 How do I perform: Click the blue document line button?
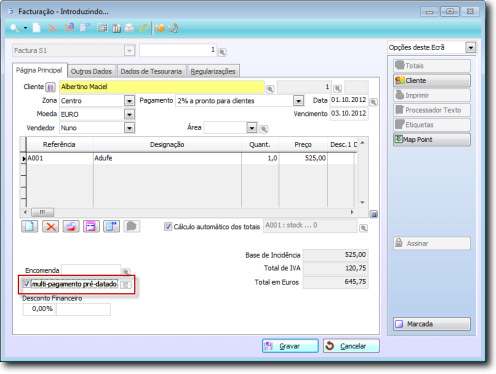[111, 227]
